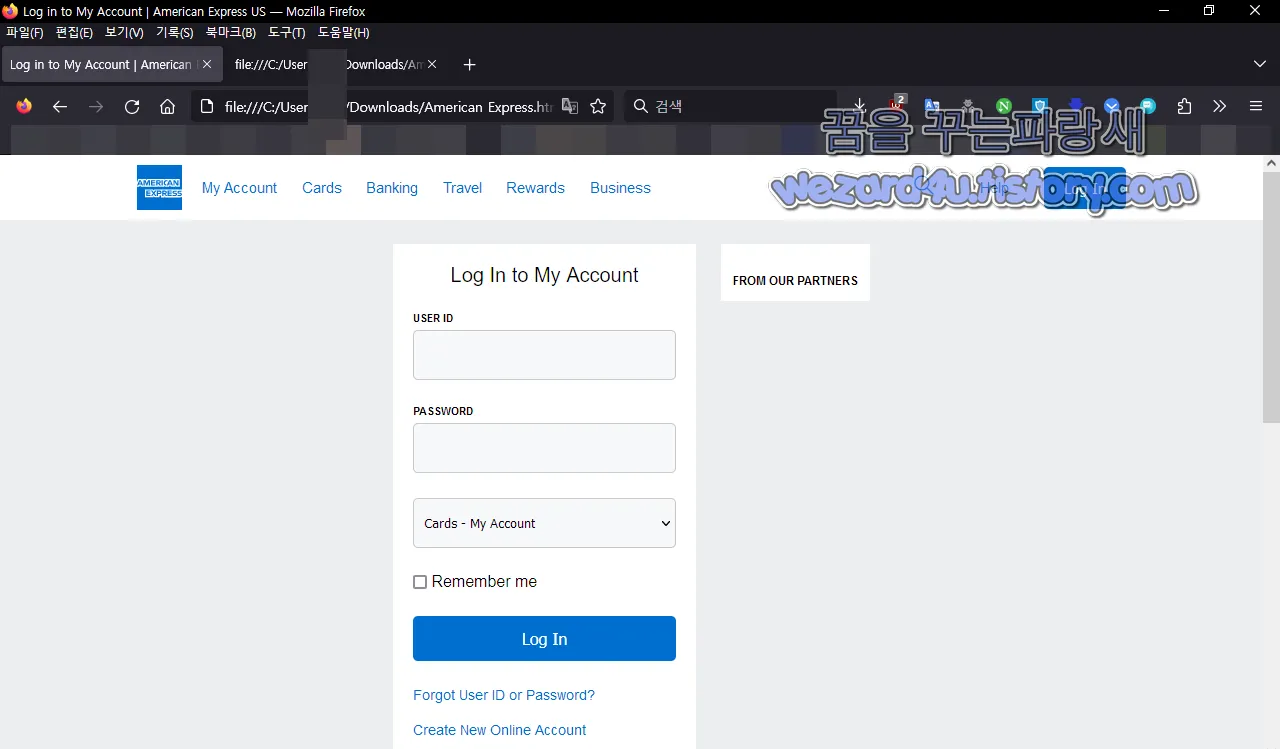This screenshot has height=749, width=1280.
Task: Open the Rewards nav link
Action: (x=535, y=188)
